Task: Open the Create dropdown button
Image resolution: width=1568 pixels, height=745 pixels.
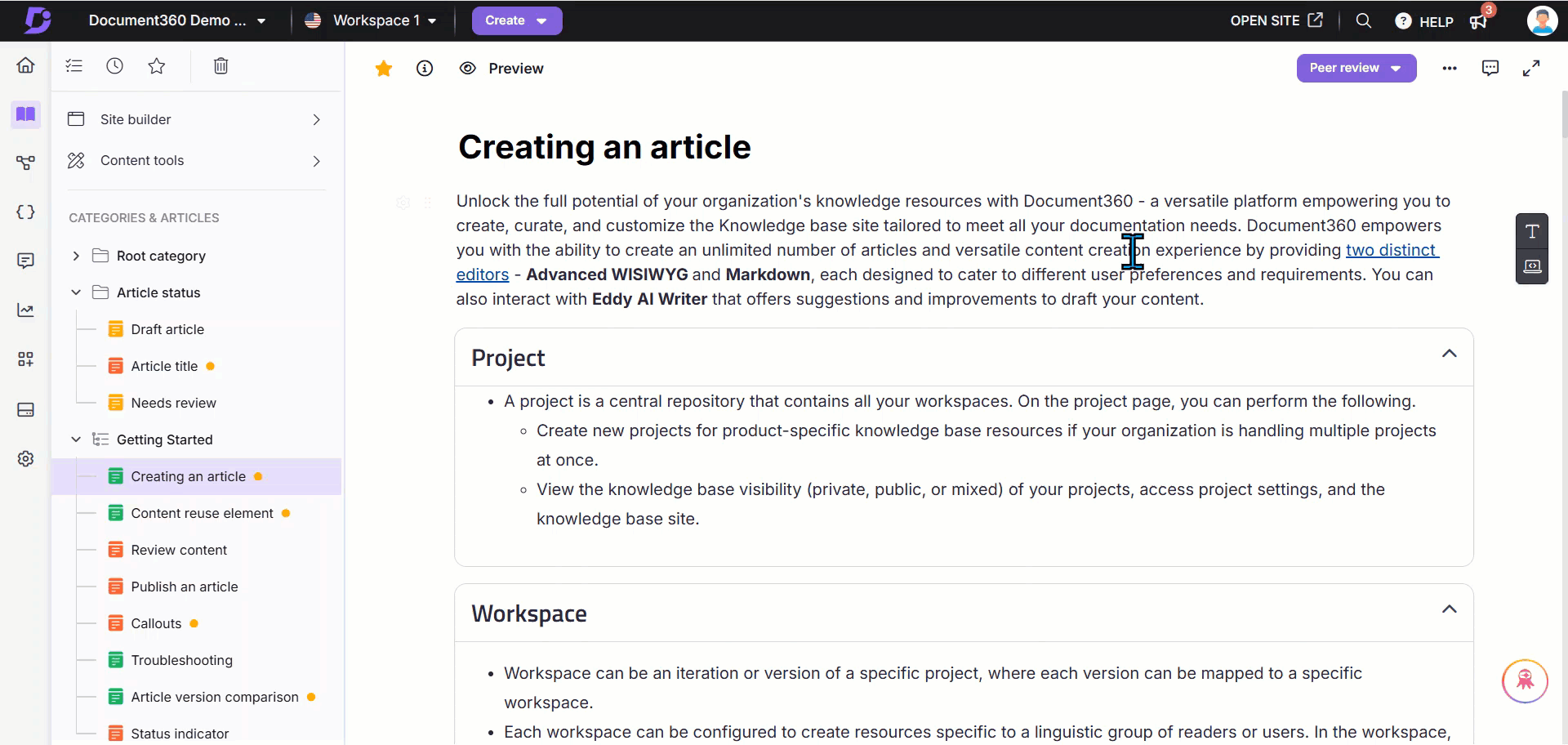Action: [517, 20]
